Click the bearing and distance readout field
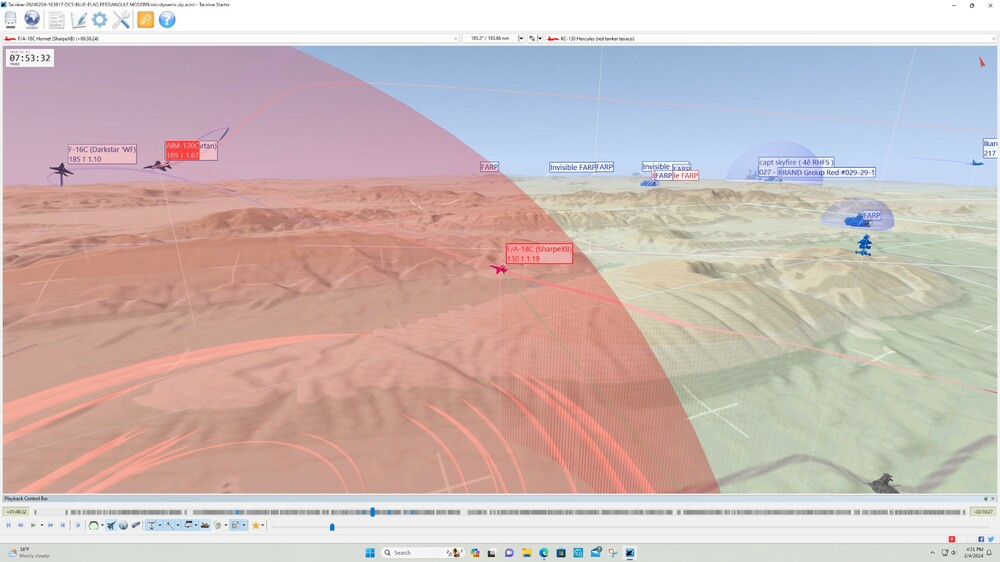The height and width of the screenshot is (562, 1000). (489, 38)
